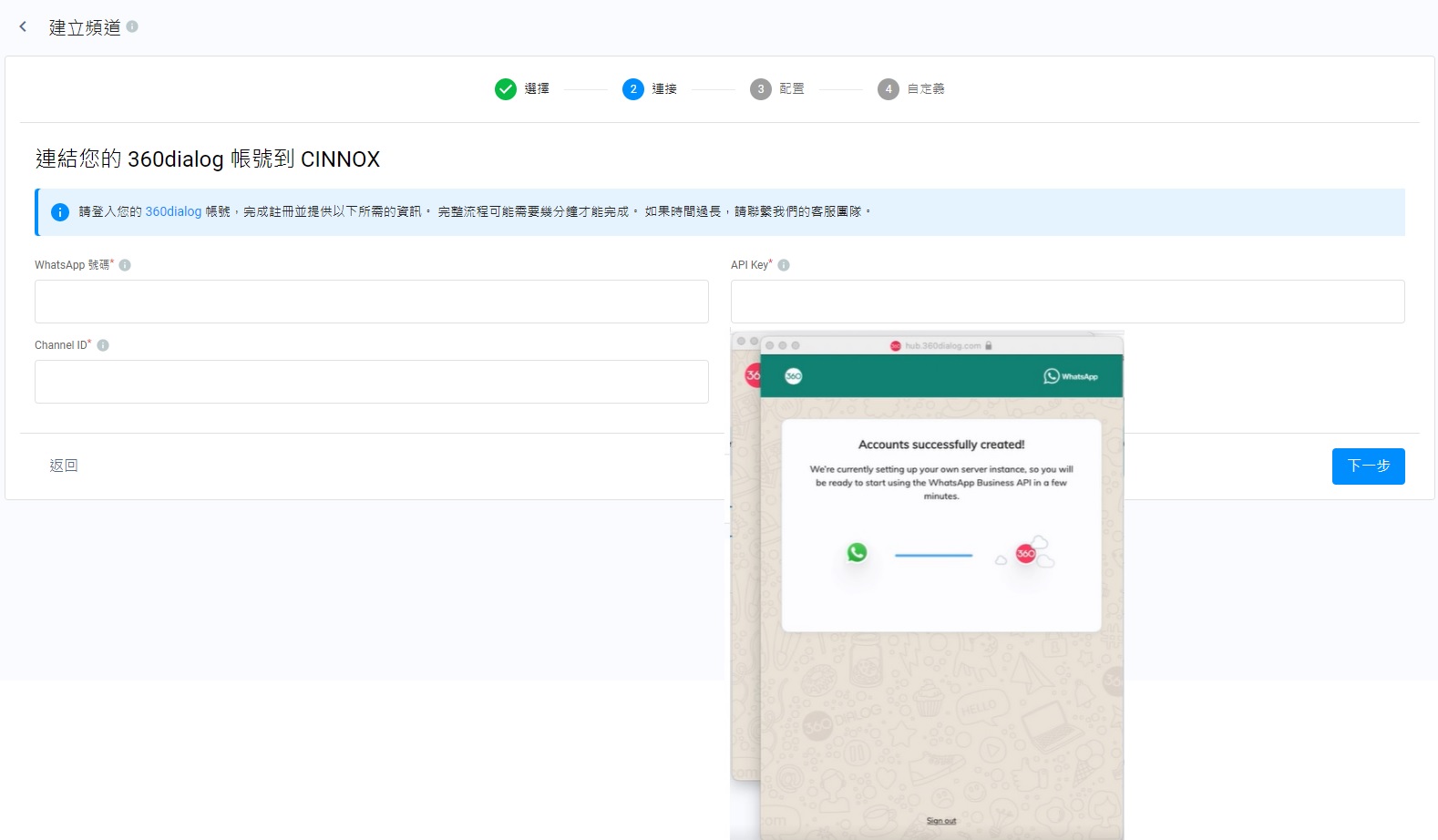Click the green WhatsApp icon in the dialog
Screen dimensions: 1438x840
pos(857,552)
